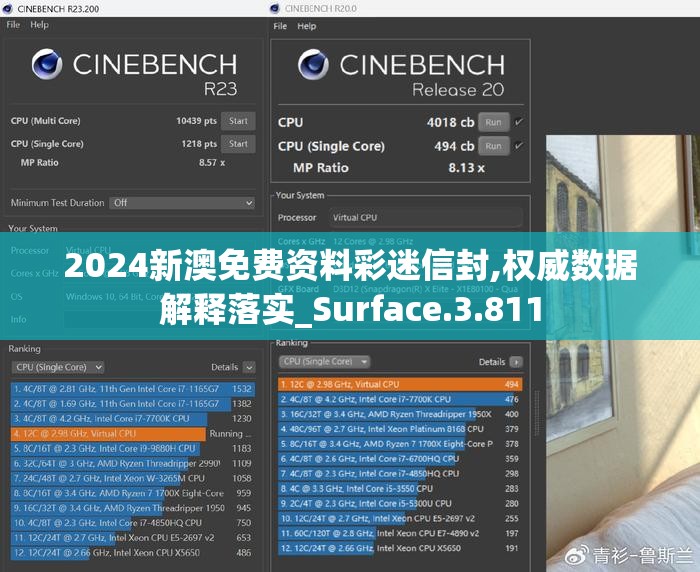The height and width of the screenshot is (572, 700).
Task: Click the Cinebench Release 20 logo sphere
Action: pos(313,65)
